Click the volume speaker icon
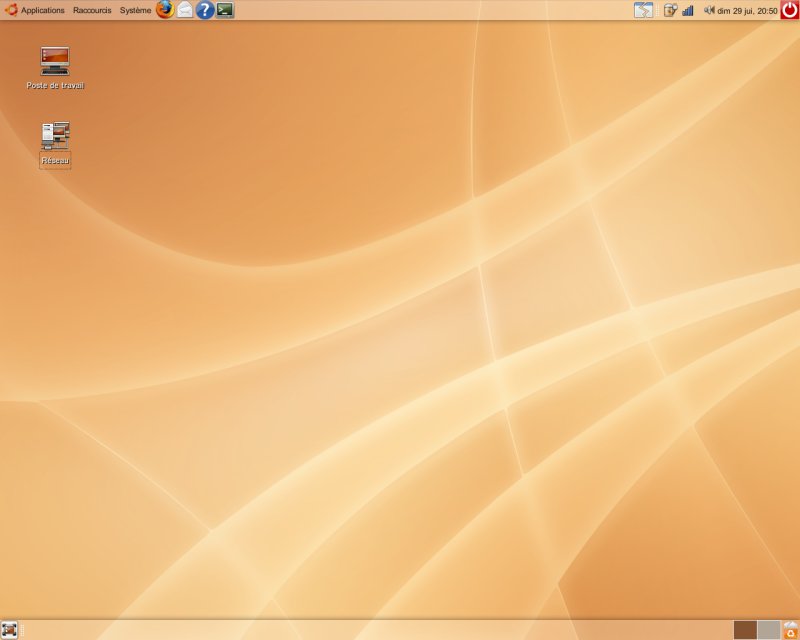 click(x=709, y=10)
